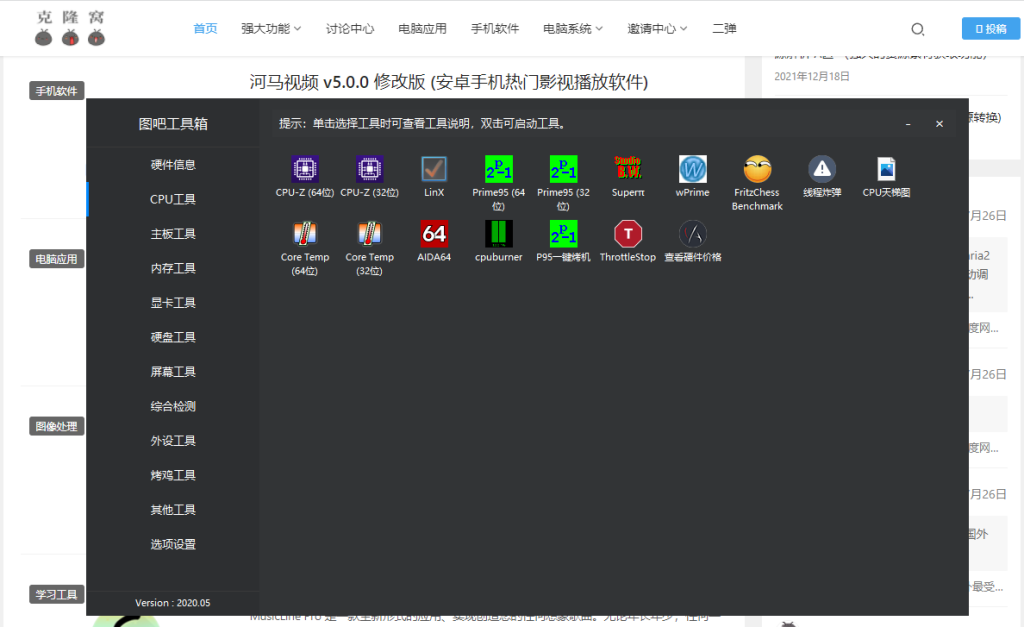Viewport: 1024px width, 627px height.
Task: Open the 主板工具 category
Action: click(x=173, y=234)
